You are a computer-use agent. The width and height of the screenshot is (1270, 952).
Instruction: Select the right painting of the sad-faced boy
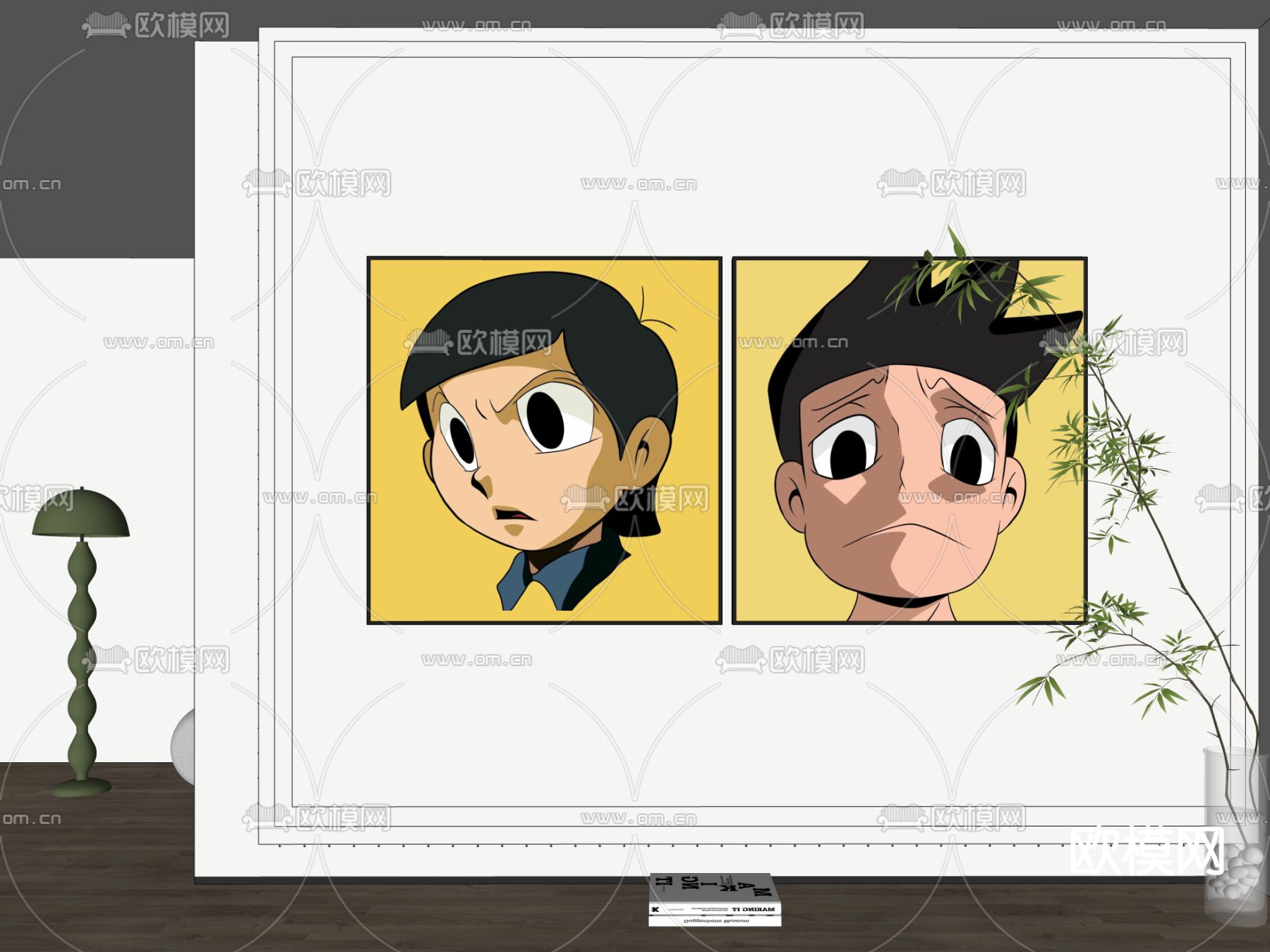(909, 440)
